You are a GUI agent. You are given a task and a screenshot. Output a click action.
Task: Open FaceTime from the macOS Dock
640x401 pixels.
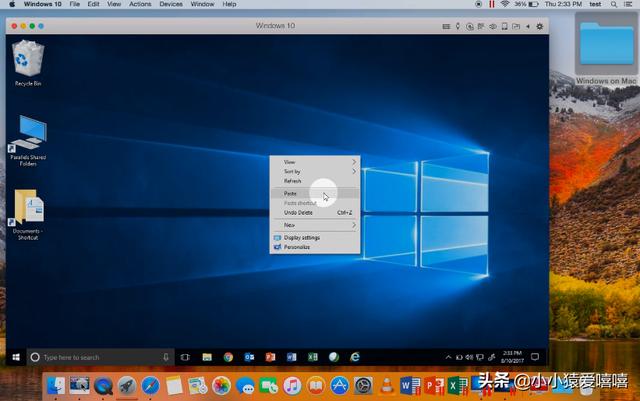pyautogui.click(x=269, y=386)
